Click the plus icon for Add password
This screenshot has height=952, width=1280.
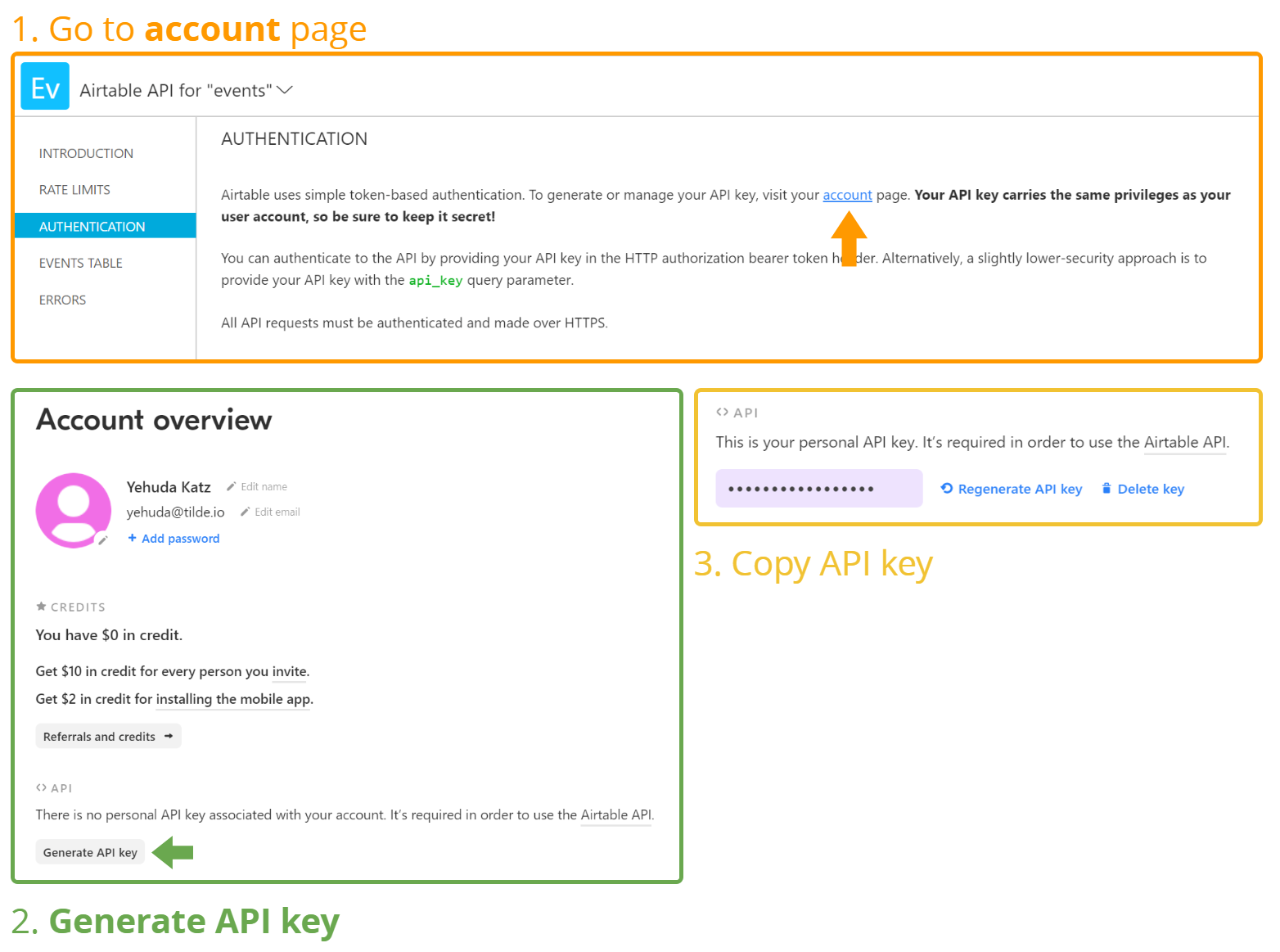pyautogui.click(x=132, y=538)
